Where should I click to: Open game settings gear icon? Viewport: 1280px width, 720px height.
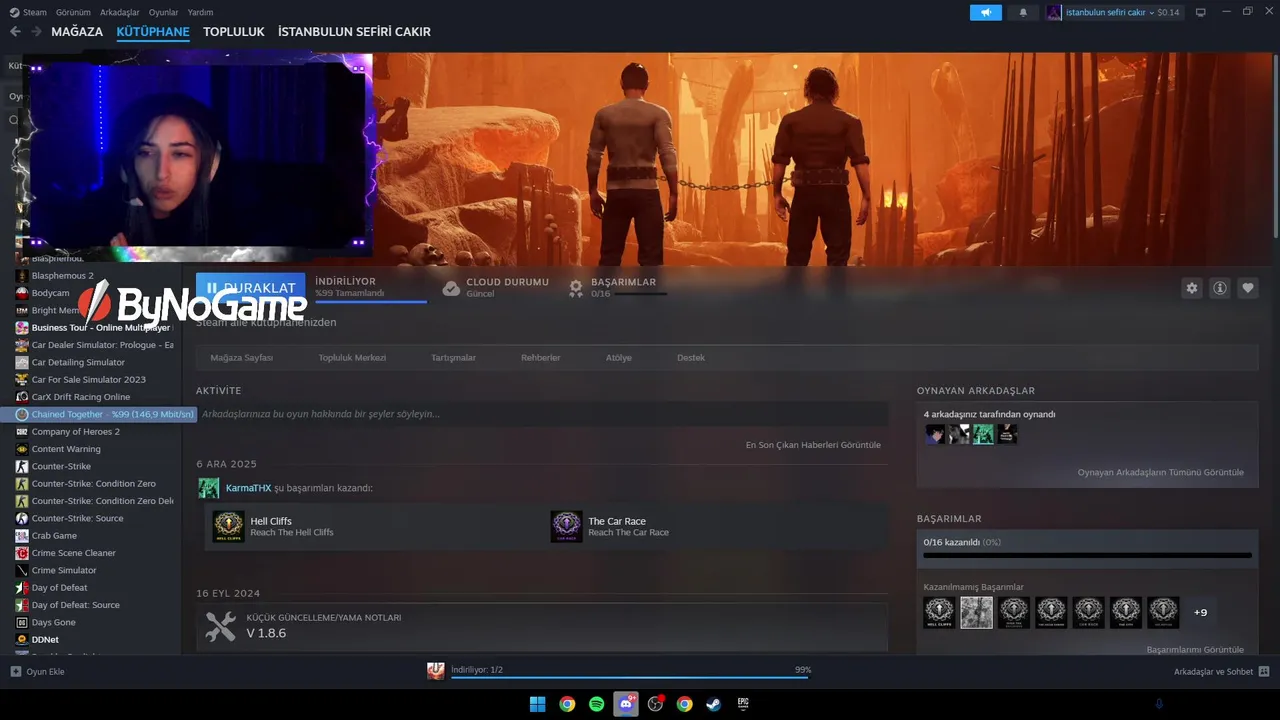[x=1192, y=288]
